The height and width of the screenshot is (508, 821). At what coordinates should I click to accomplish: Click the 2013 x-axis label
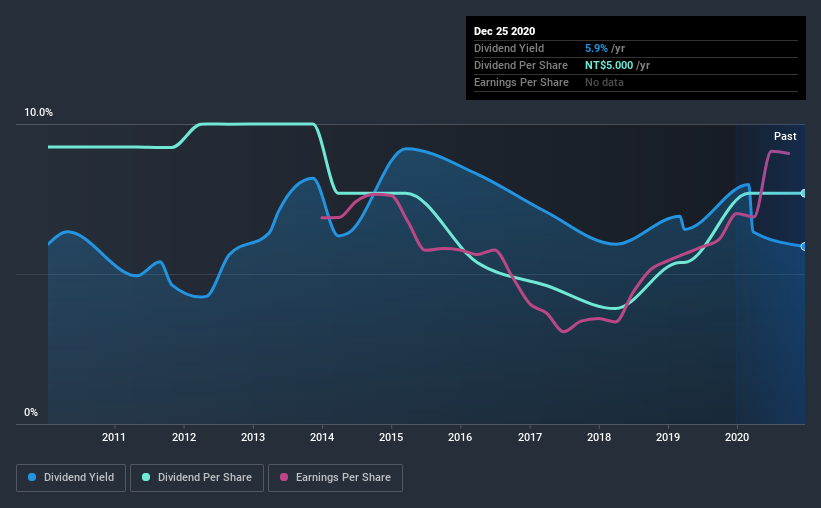click(253, 437)
